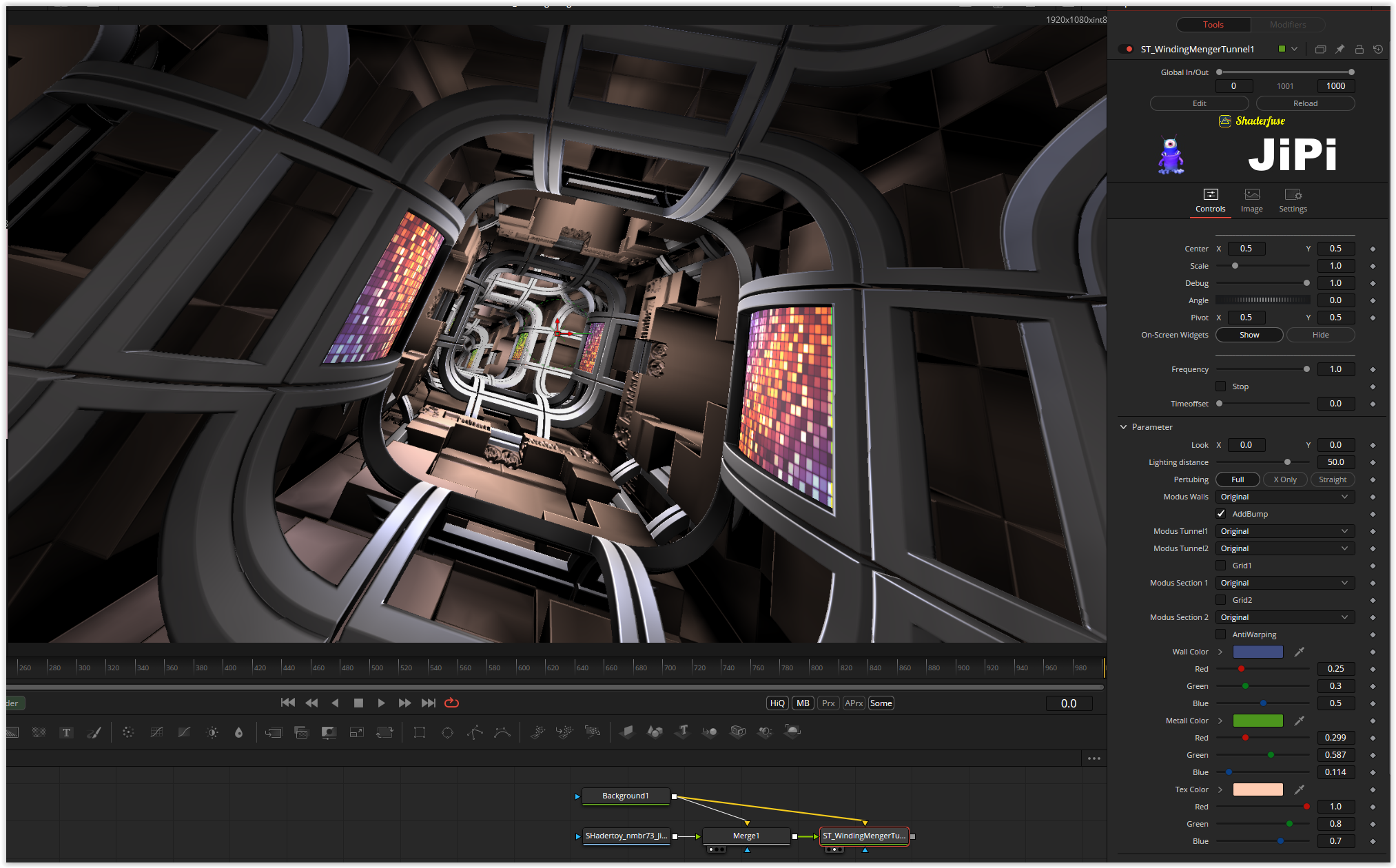Enable the Grid2 checkbox
1396x868 pixels.
click(x=1220, y=600)
